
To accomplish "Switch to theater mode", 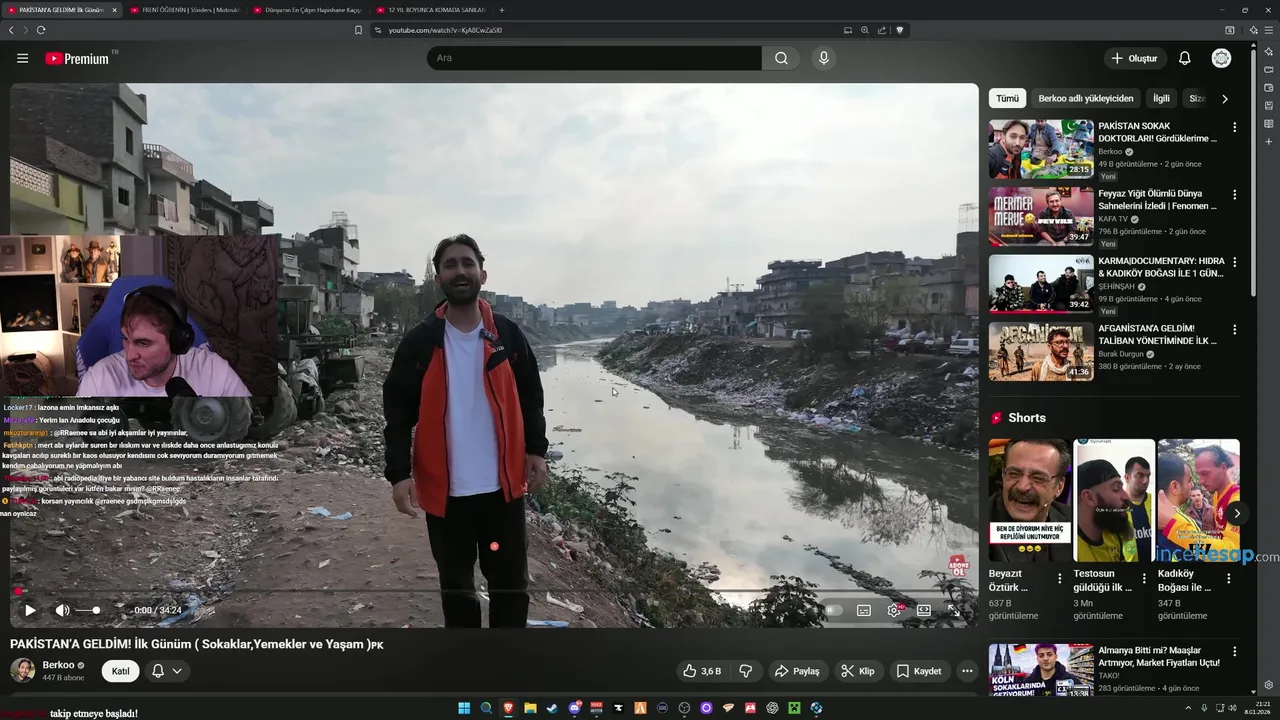I will [924, 610].
